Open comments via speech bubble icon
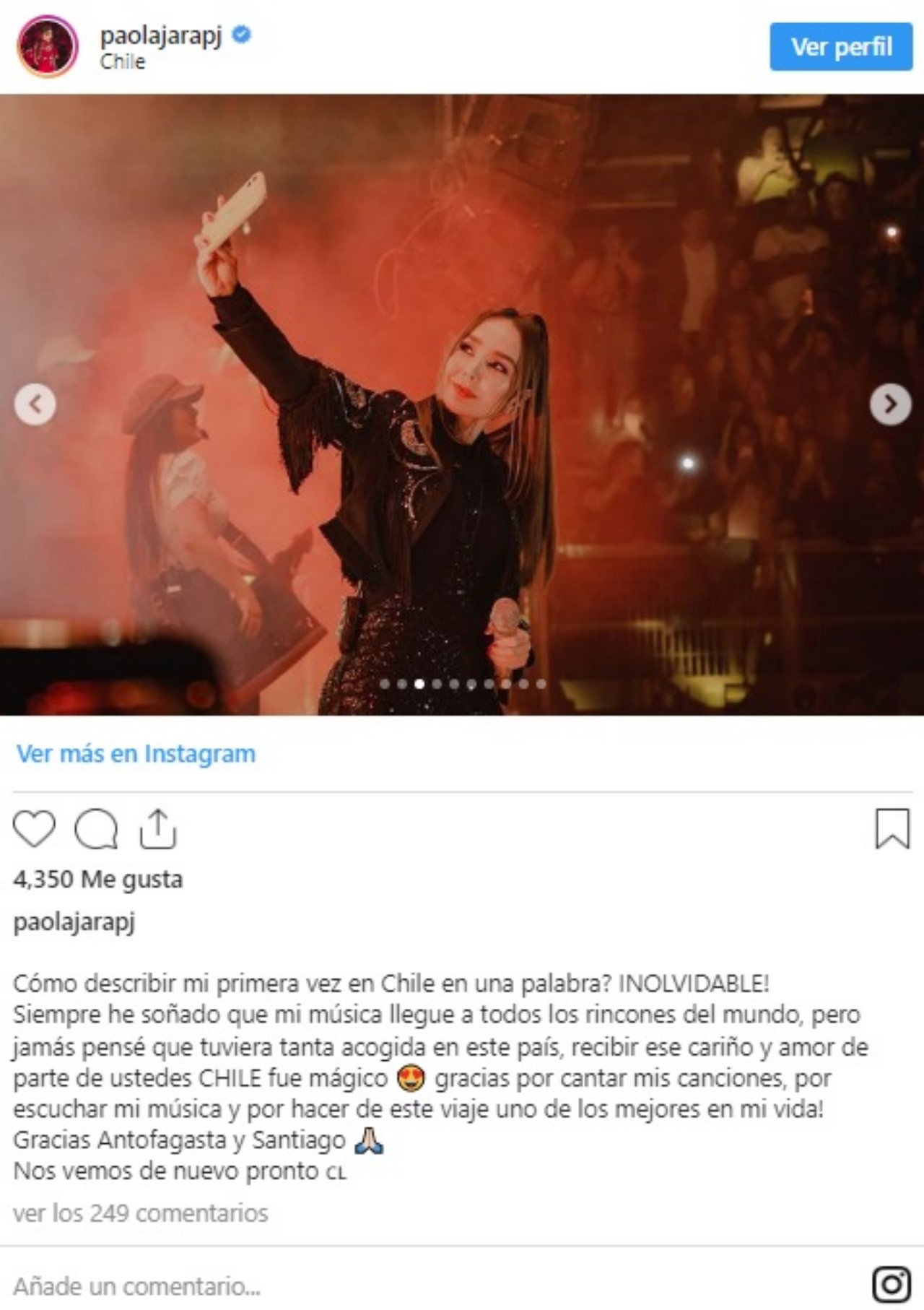Image resolution: width=924 pixels, height=1310 pixels. 96,828
